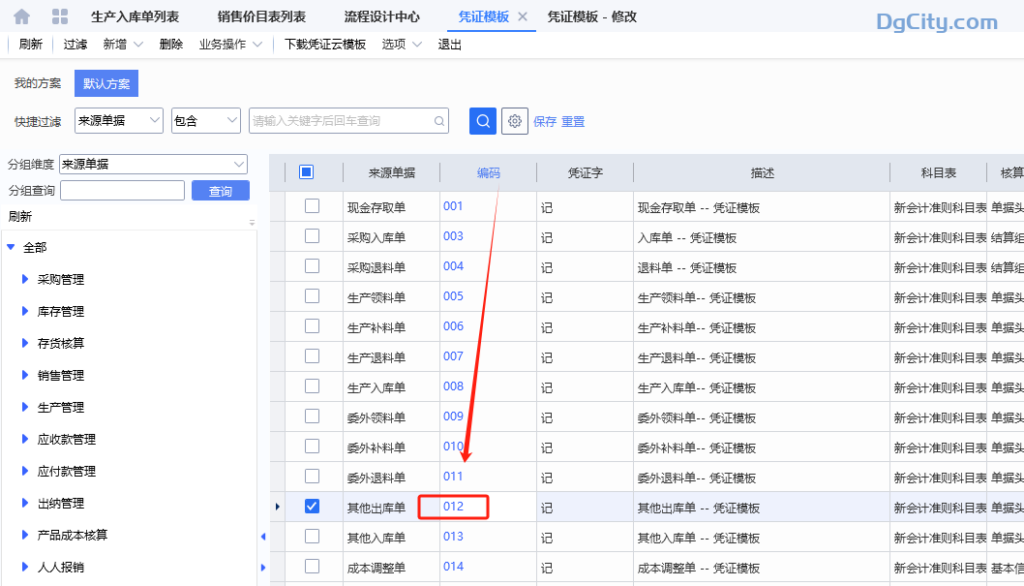Check the 采购入库单 row checkbox
1024x586 pixels.
[x=312, y=236]
